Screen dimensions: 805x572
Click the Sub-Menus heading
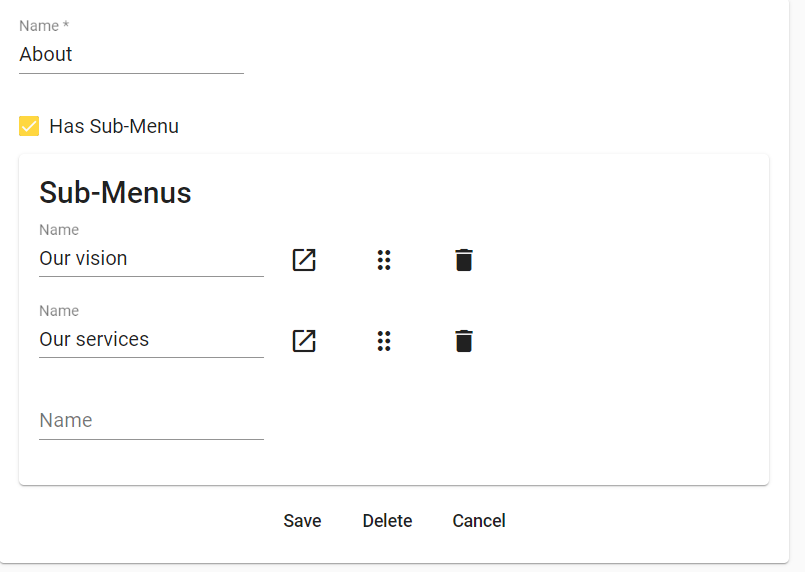(116, 193)
